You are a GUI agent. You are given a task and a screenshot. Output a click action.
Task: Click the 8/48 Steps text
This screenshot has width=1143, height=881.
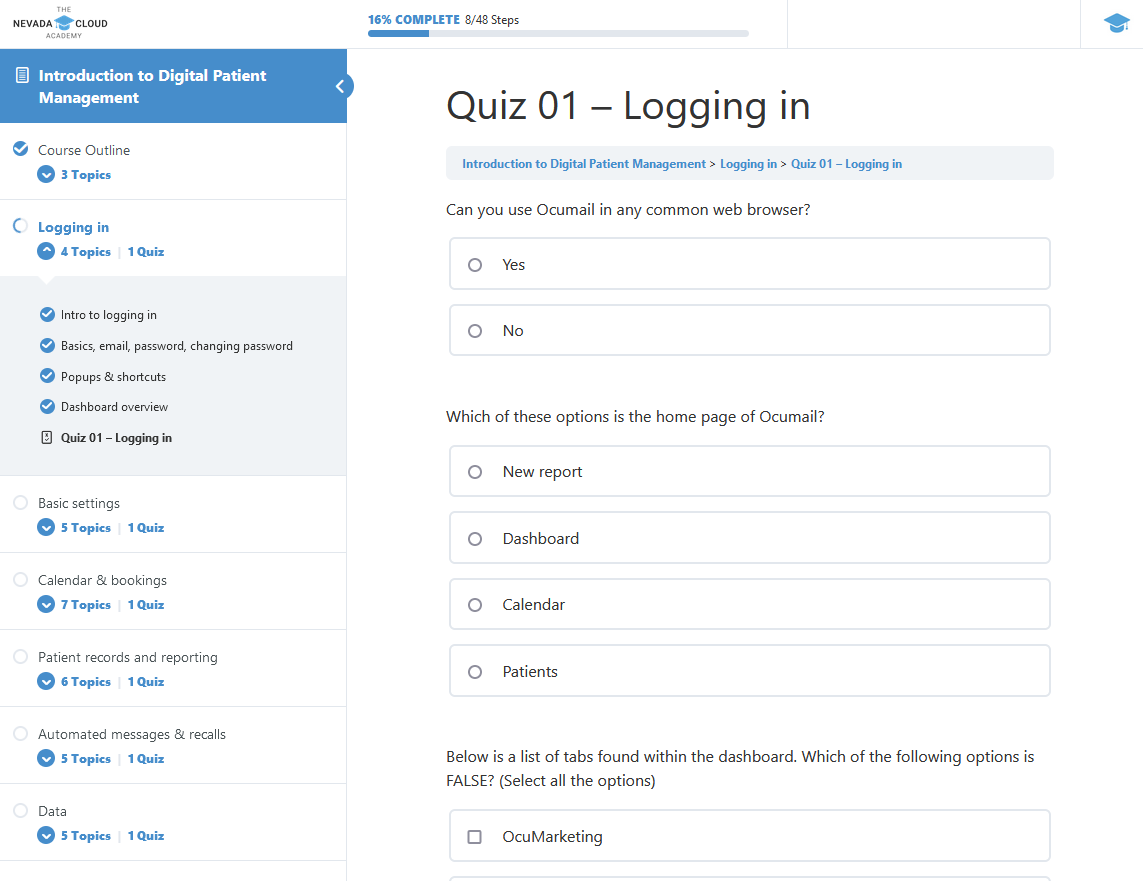coord(492,20)
